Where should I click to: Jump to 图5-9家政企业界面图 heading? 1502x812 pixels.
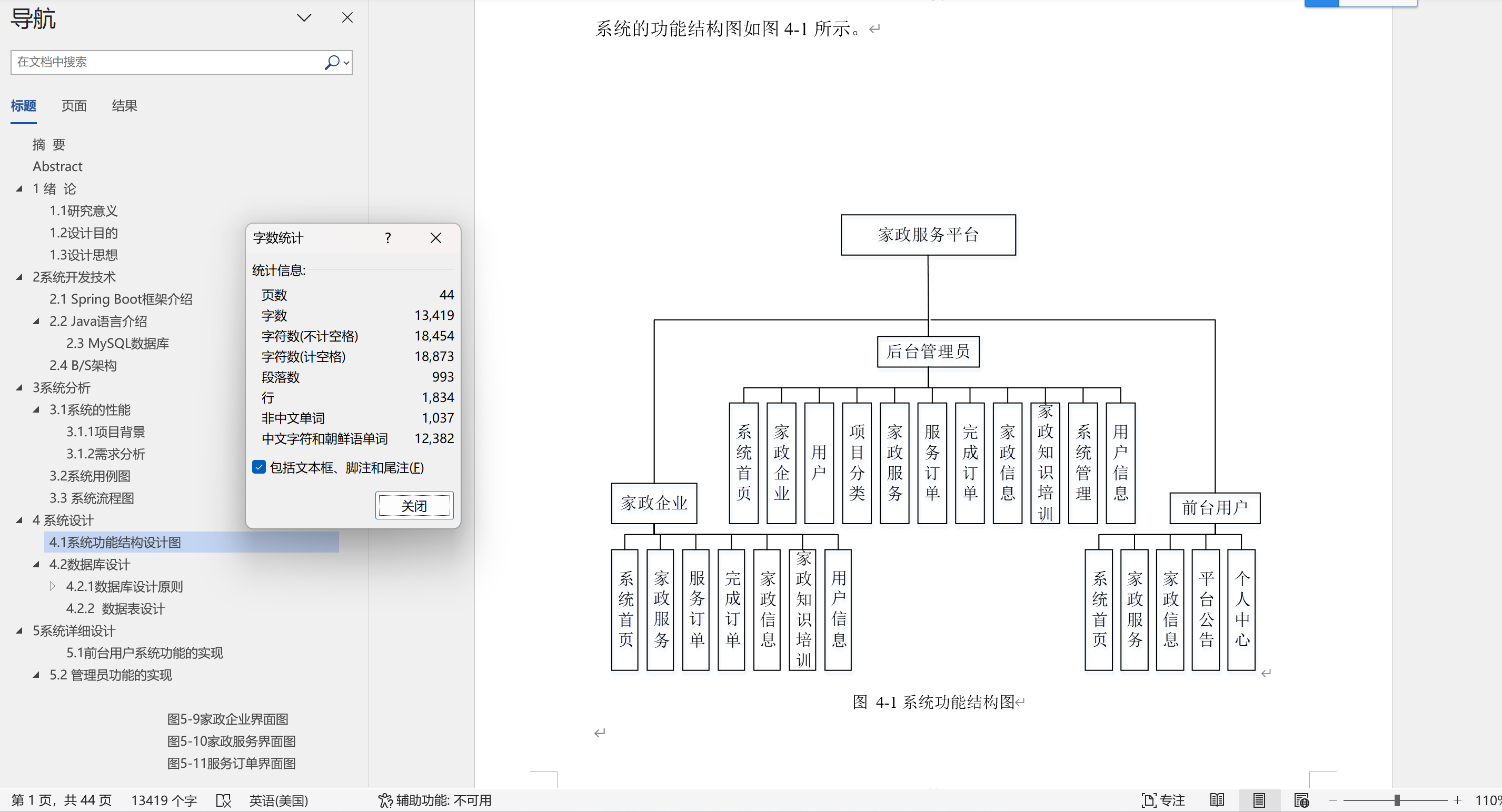tap(227, 719)
